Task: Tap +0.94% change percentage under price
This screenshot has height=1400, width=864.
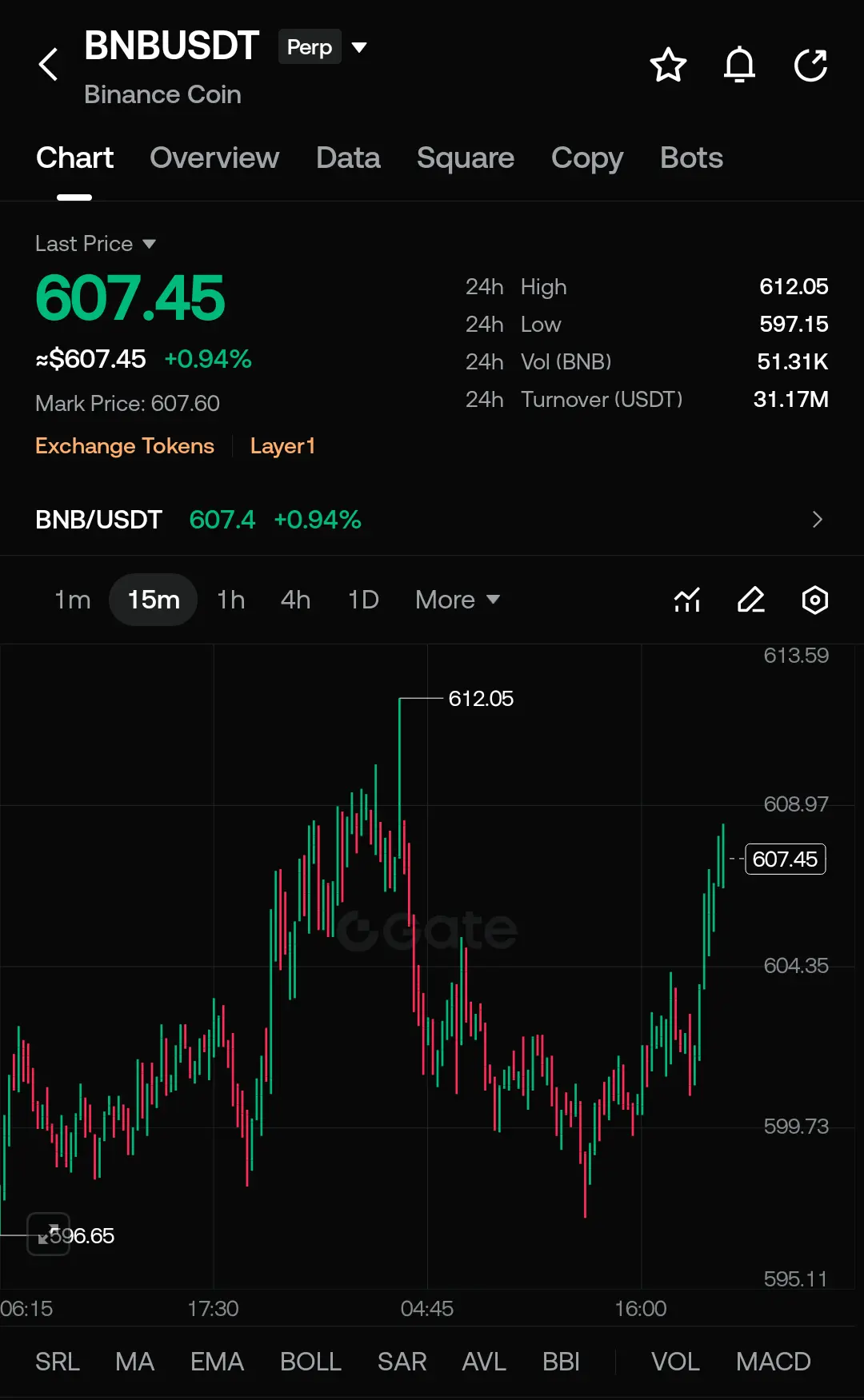Action: [x=208, y=359]
